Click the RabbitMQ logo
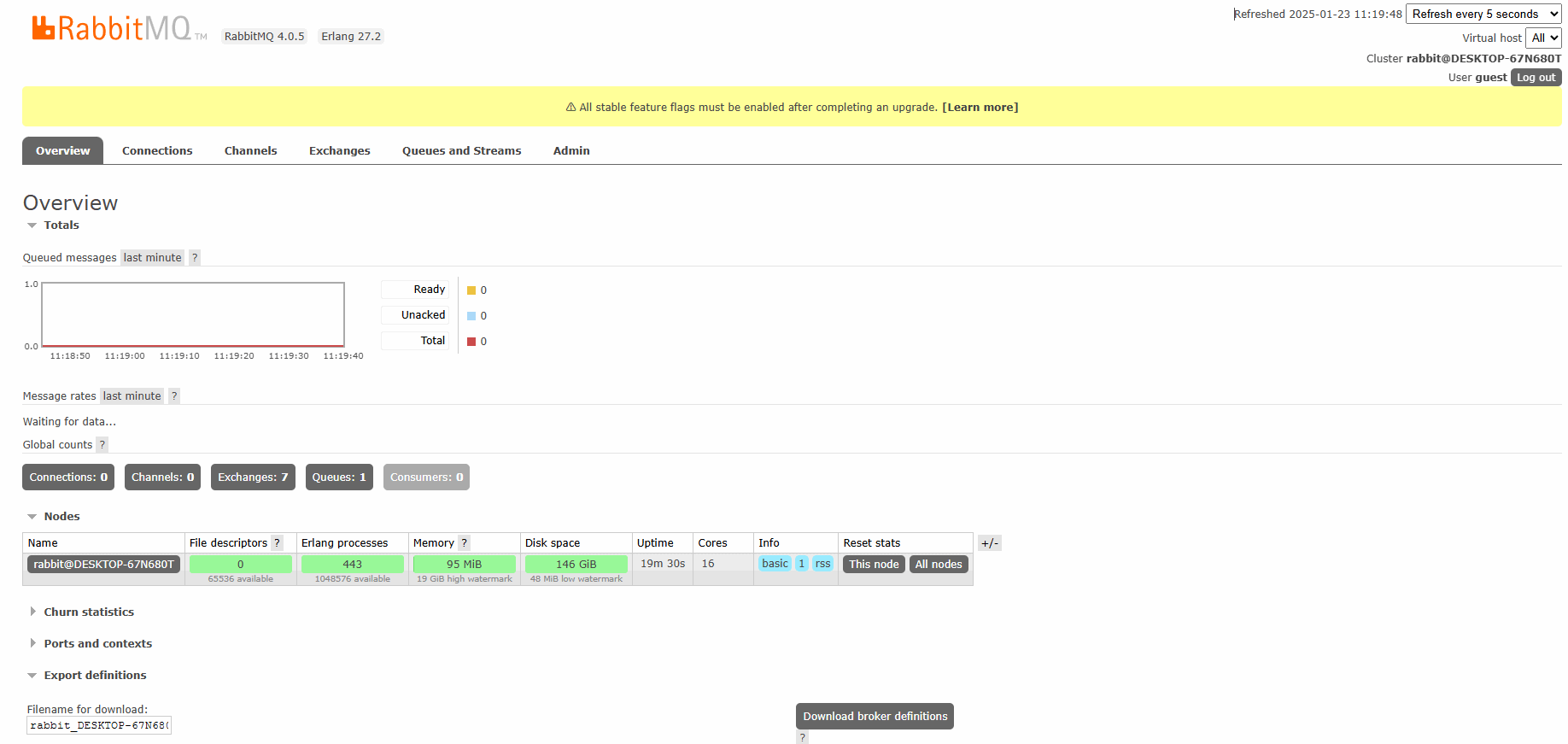1568x744 pixels. [x=119, y=28]
